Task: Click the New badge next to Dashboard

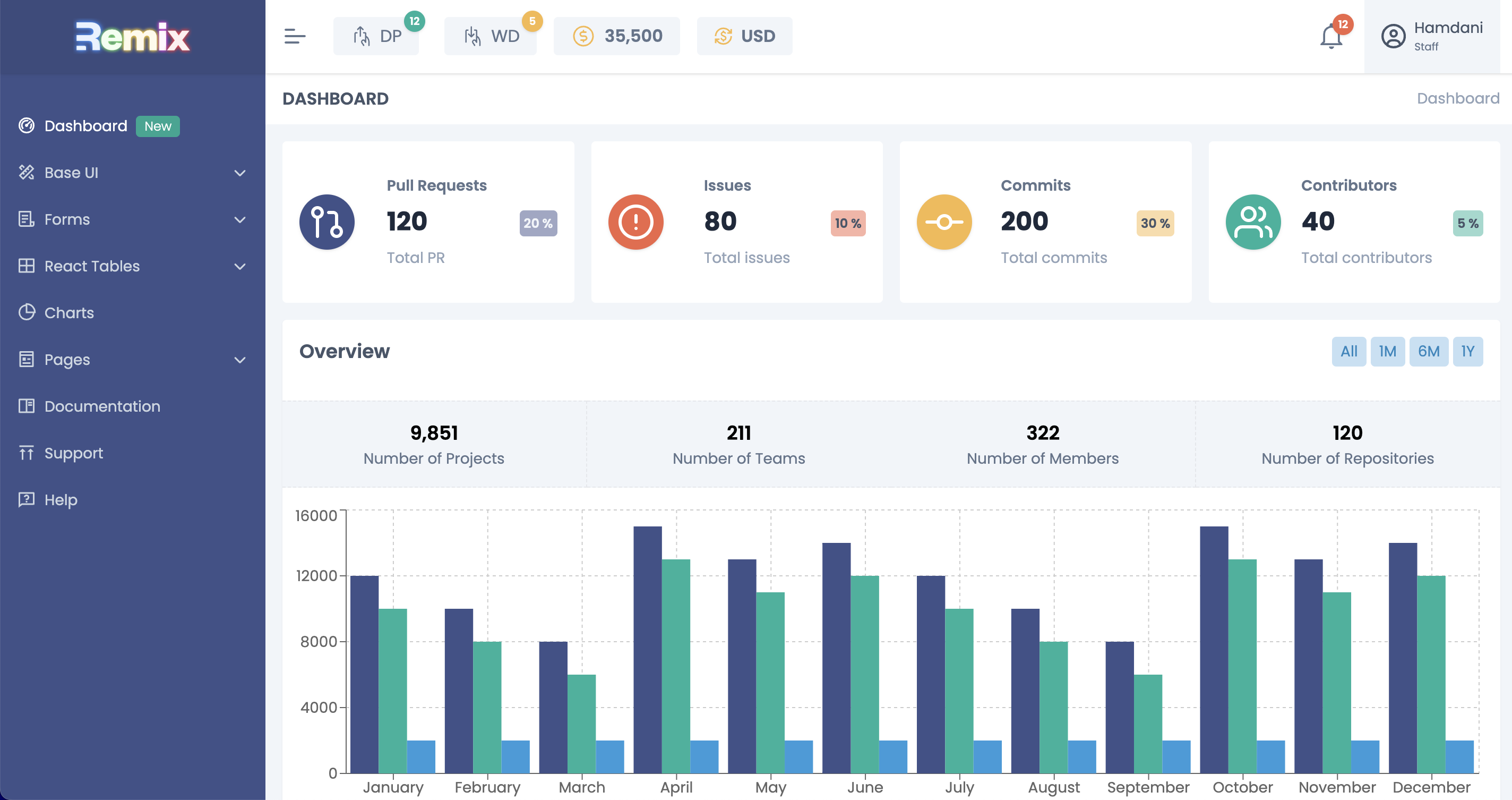Action: tap(158, 126)
